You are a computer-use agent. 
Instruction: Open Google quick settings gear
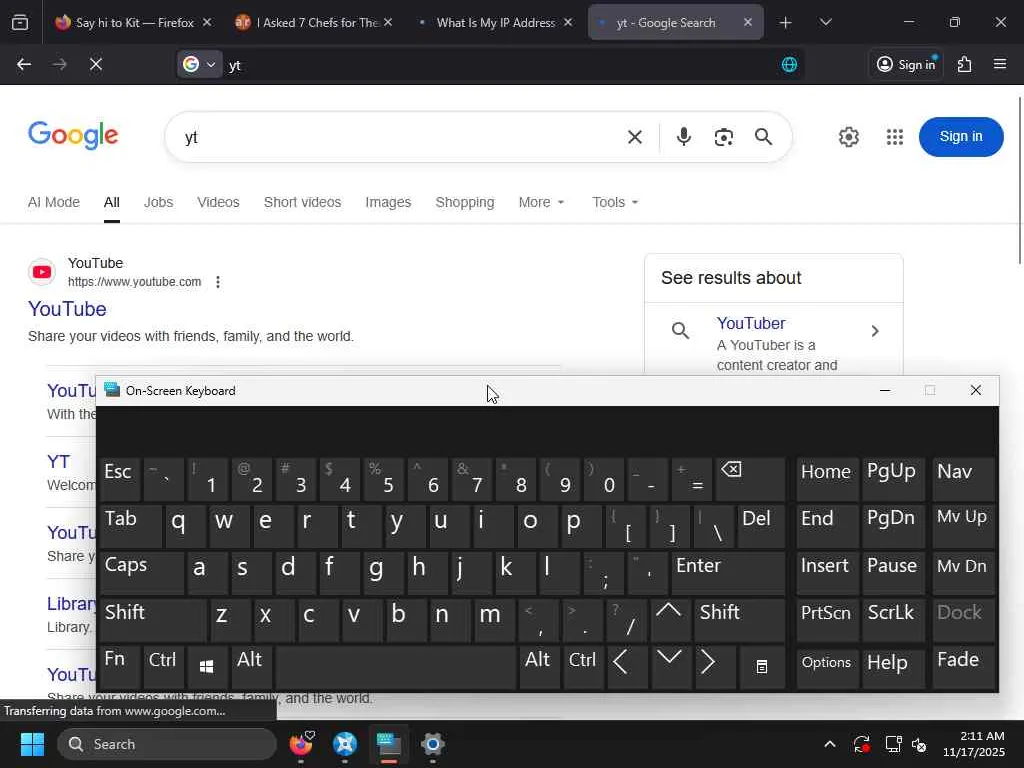tap(849, 137)
